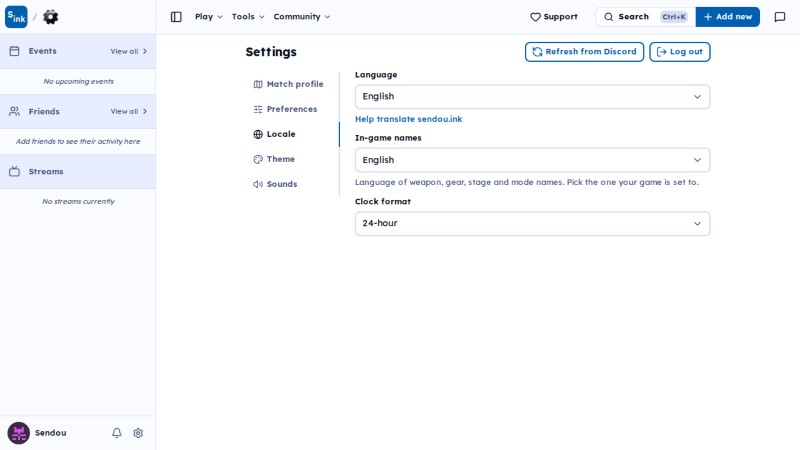
Task: Click View all for Events
Action: click(129, 52)
